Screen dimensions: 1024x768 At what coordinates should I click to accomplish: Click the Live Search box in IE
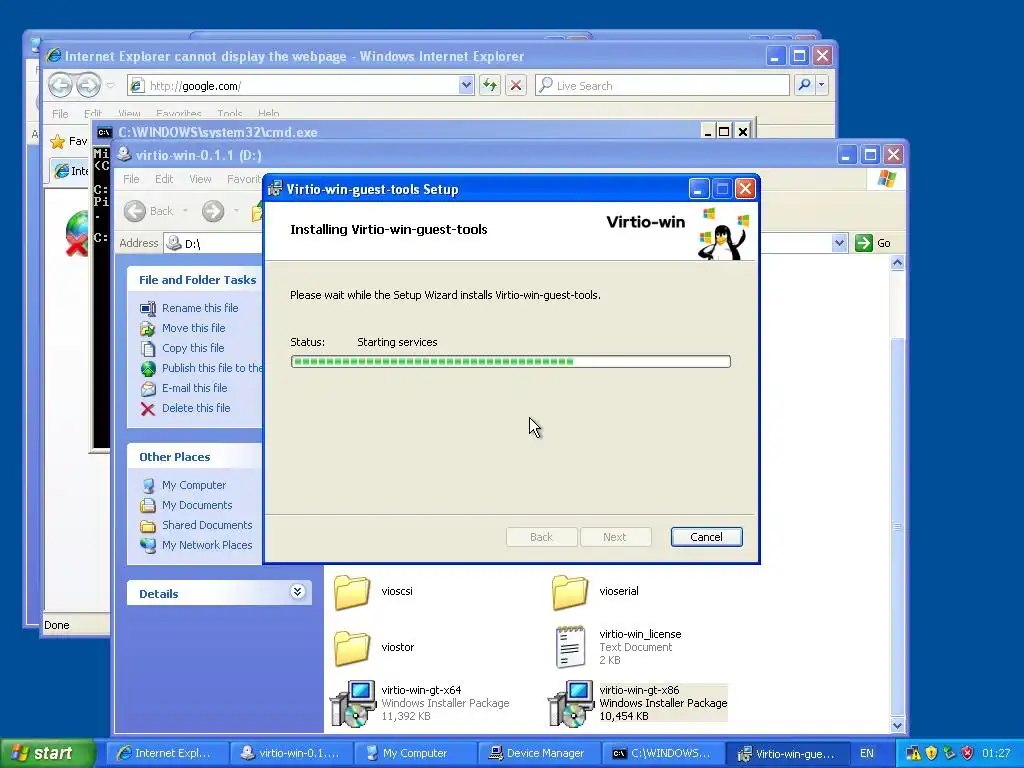click(x=662, y=86)
